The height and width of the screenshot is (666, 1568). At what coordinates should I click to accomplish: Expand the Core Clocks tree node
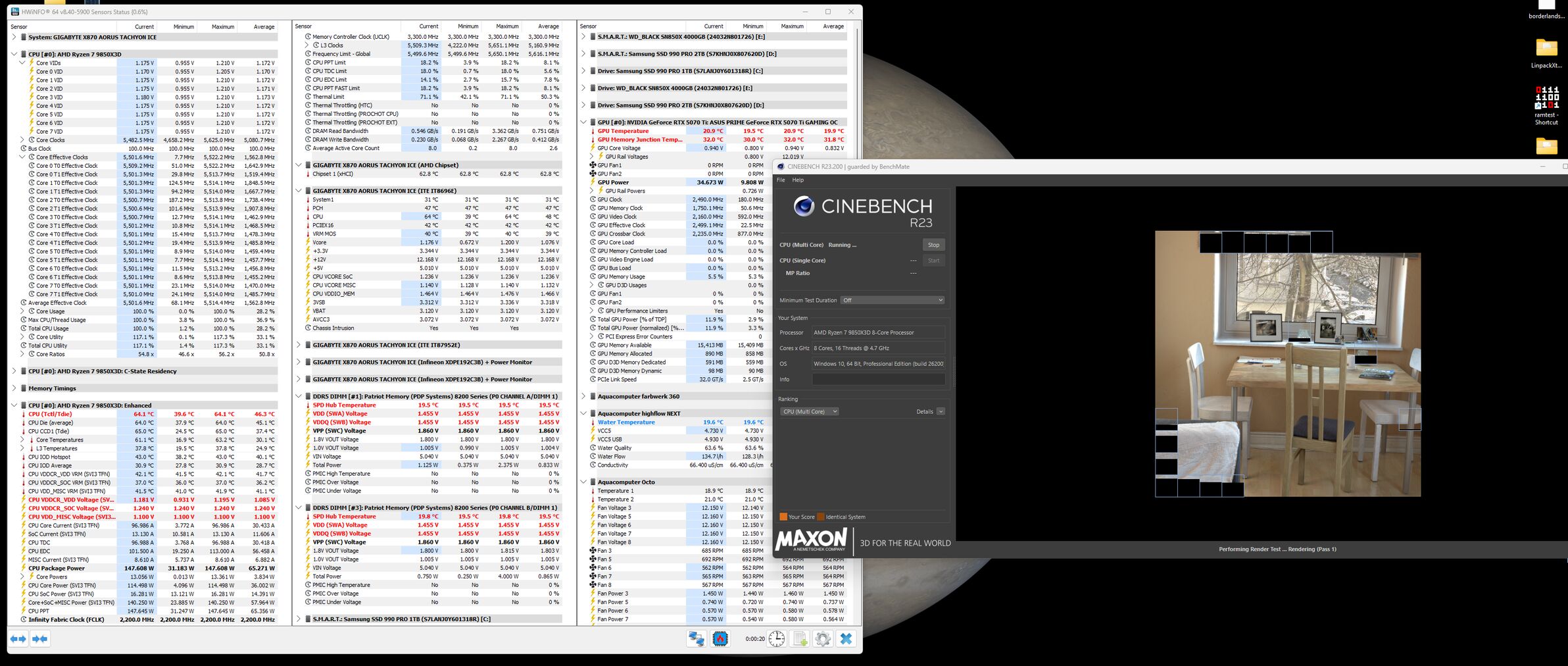(22, 140)
